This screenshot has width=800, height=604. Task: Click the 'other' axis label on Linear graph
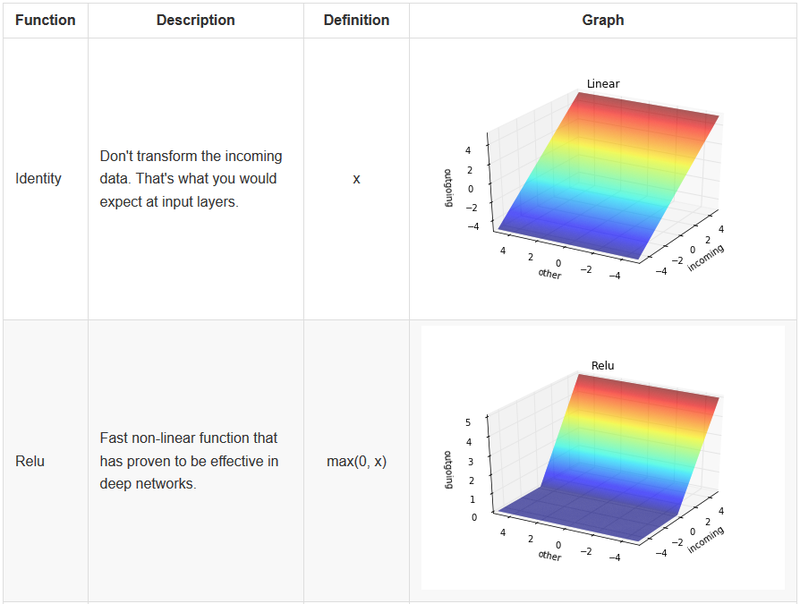(x=549, y=274)
